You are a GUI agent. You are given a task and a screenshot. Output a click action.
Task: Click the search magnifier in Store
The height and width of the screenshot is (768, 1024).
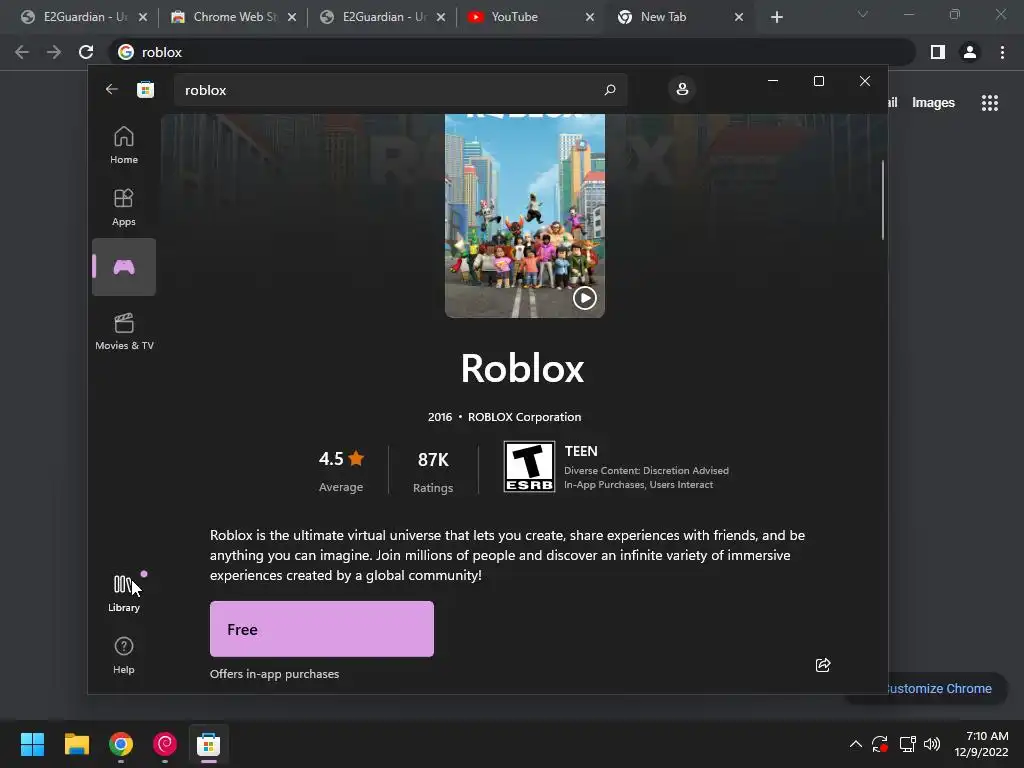[610, 89]
